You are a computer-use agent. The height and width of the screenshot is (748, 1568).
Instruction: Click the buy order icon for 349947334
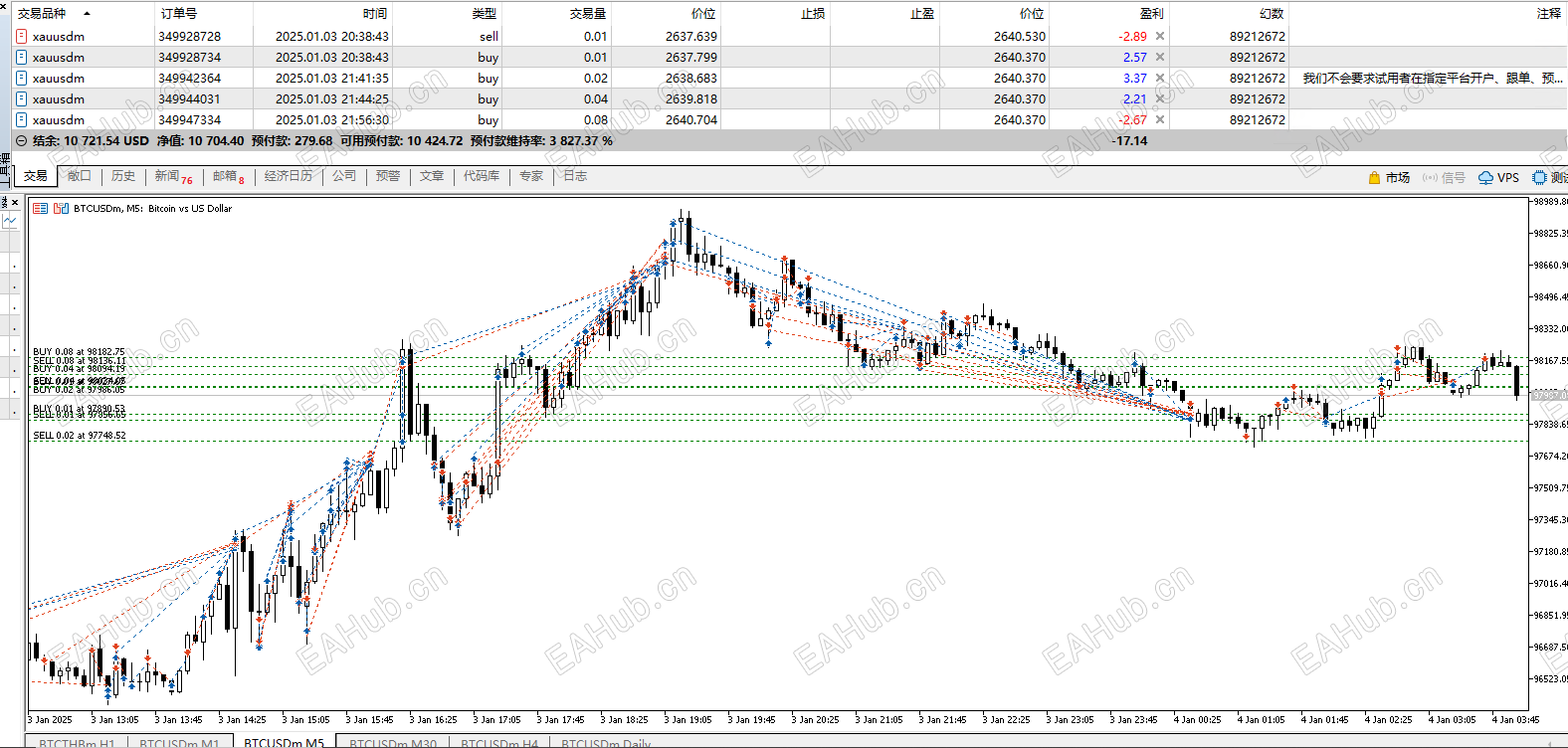(22, 120)
